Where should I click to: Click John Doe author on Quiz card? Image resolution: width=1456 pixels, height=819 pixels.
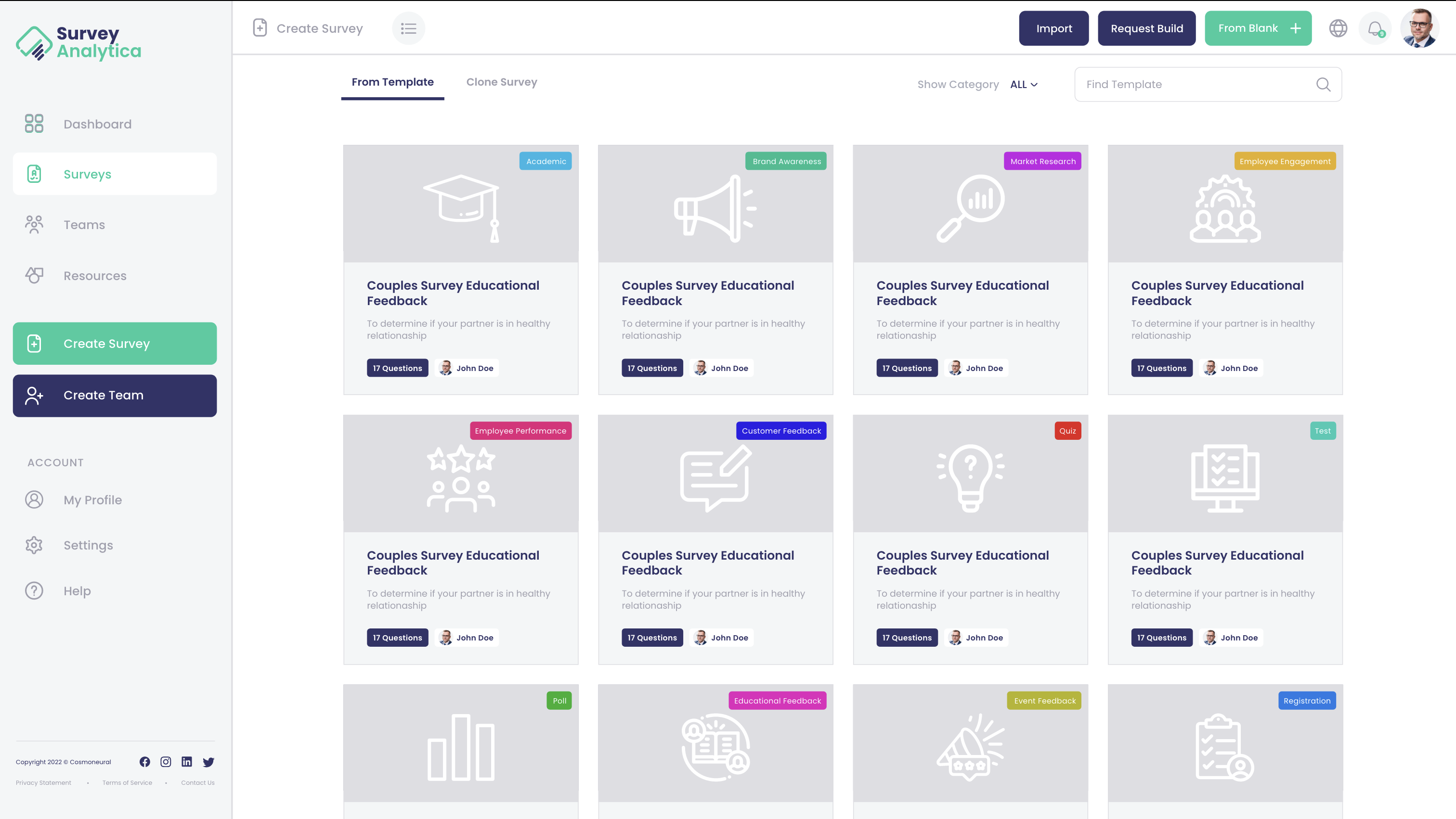point(976,638)
